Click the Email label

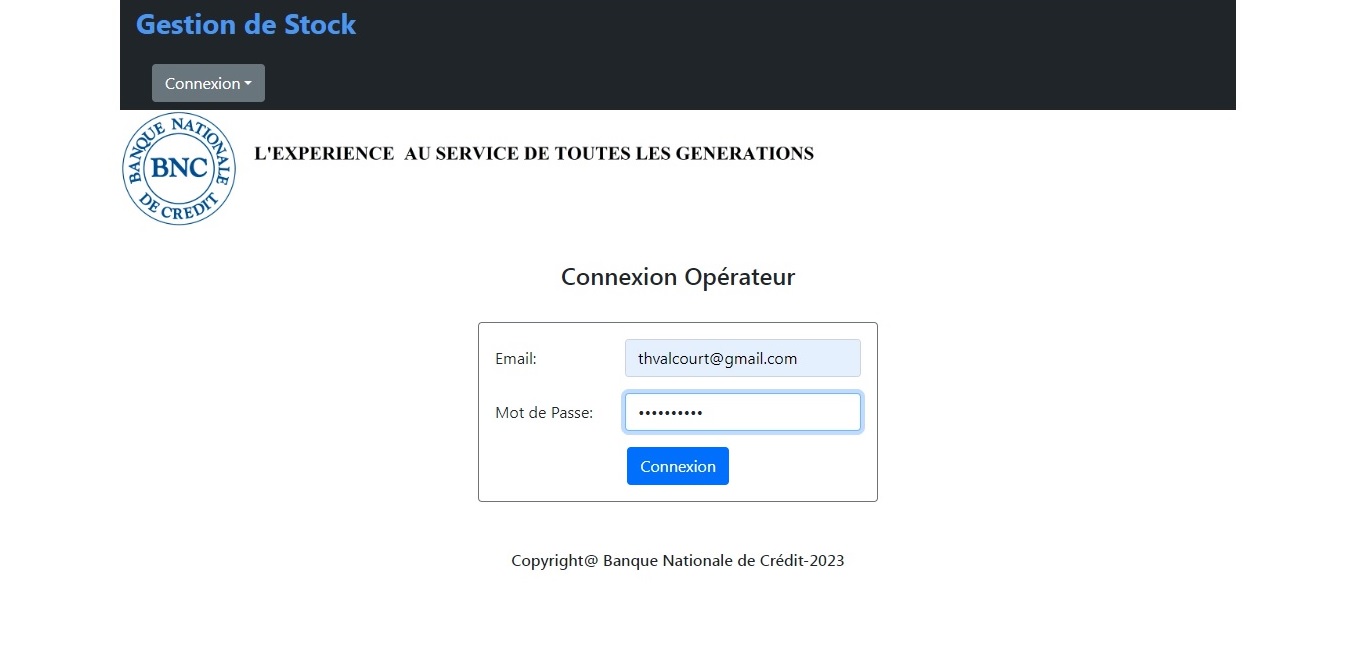click(516, 359)
